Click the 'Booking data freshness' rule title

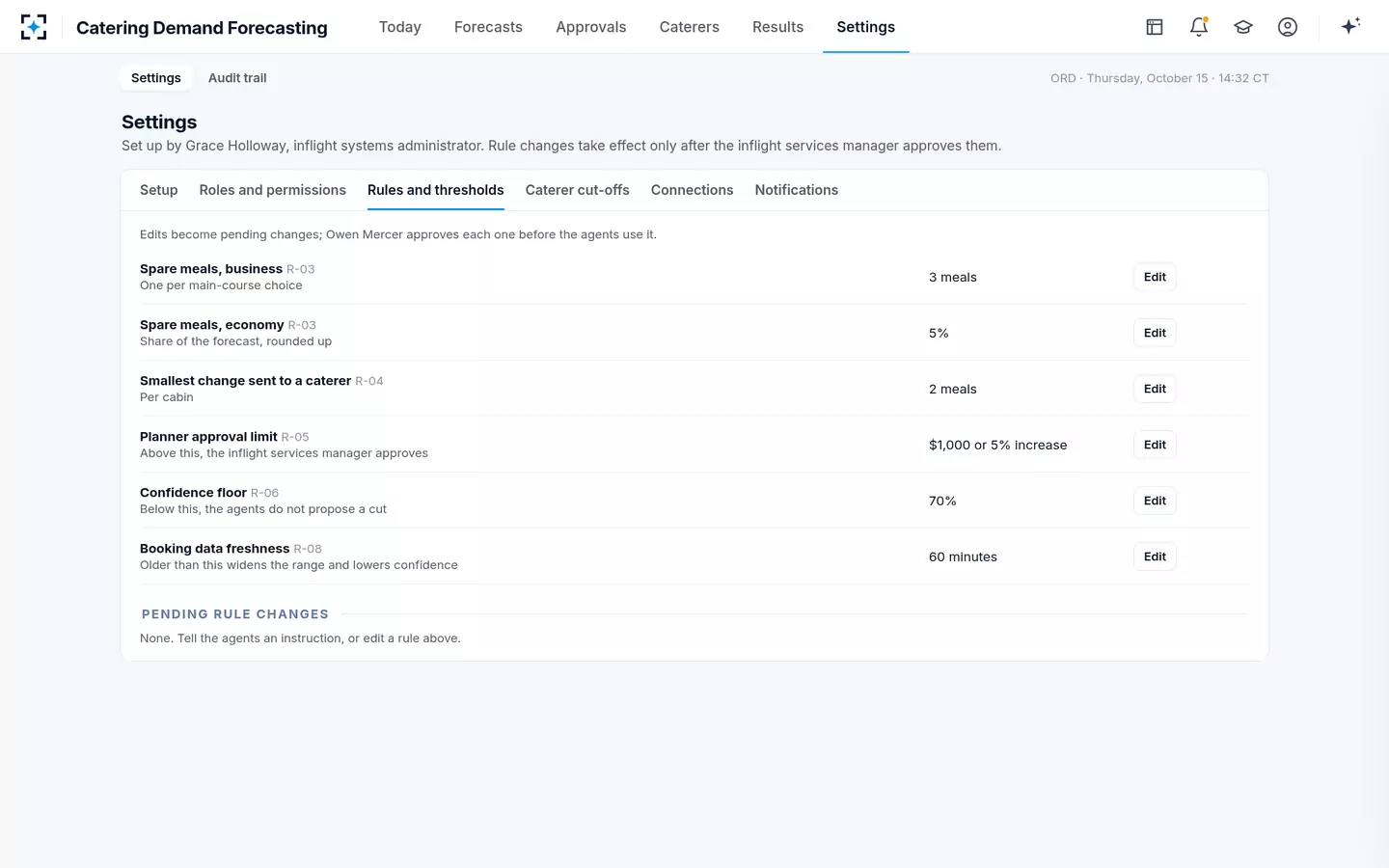214,549
